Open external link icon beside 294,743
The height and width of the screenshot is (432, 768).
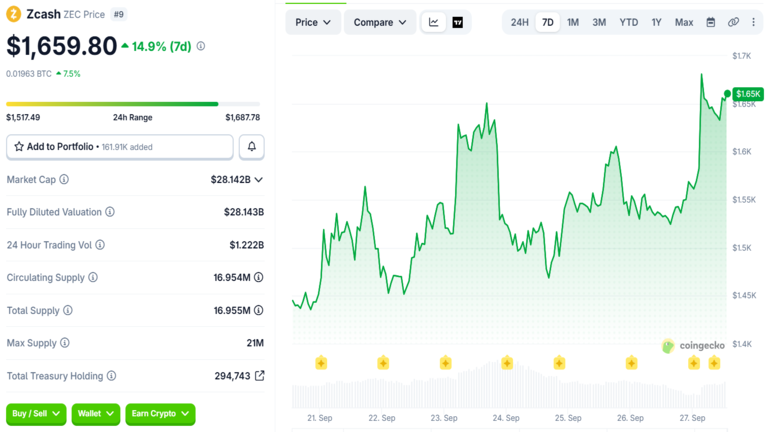[260, 376]
